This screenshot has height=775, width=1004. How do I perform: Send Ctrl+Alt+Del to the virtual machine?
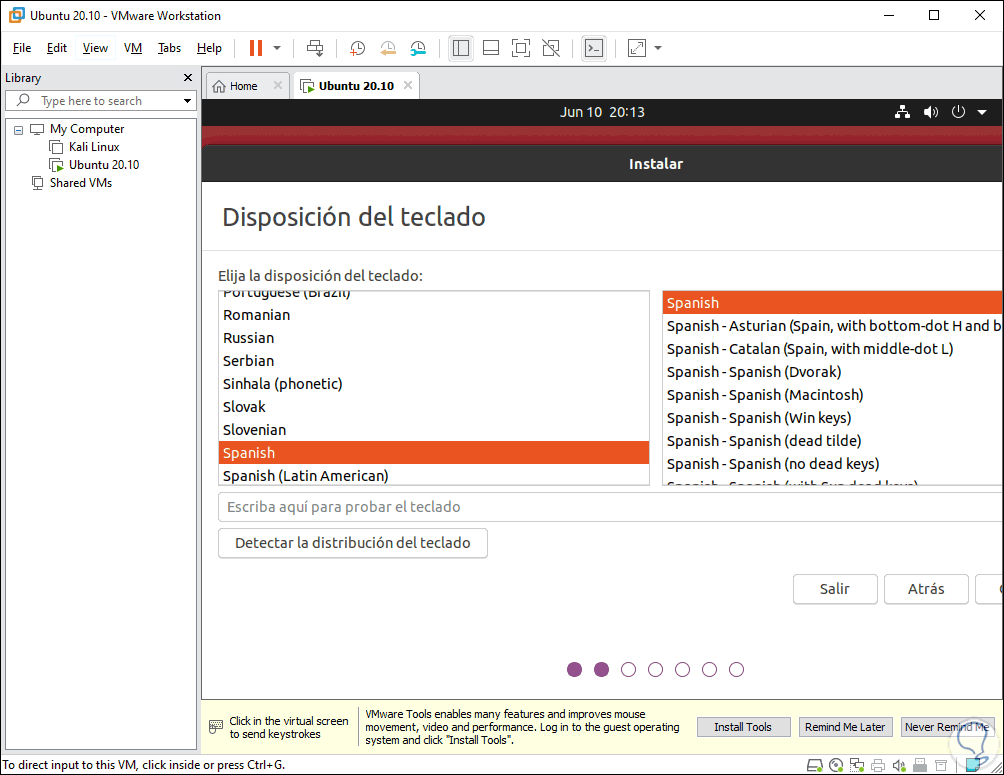point(315,48)
